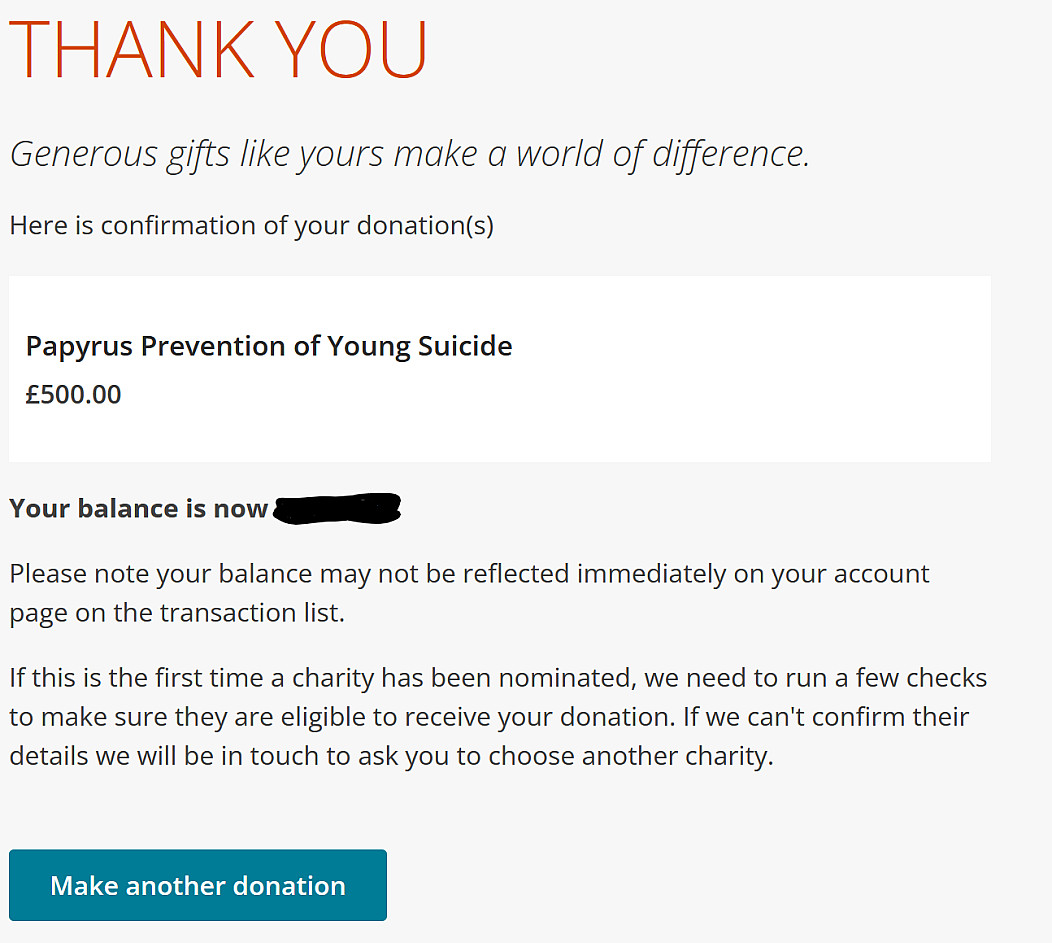Click the Papyrus Prevention of Young Suicide title
Viewport: 1052px width, 943px height.
click(268, 346)
